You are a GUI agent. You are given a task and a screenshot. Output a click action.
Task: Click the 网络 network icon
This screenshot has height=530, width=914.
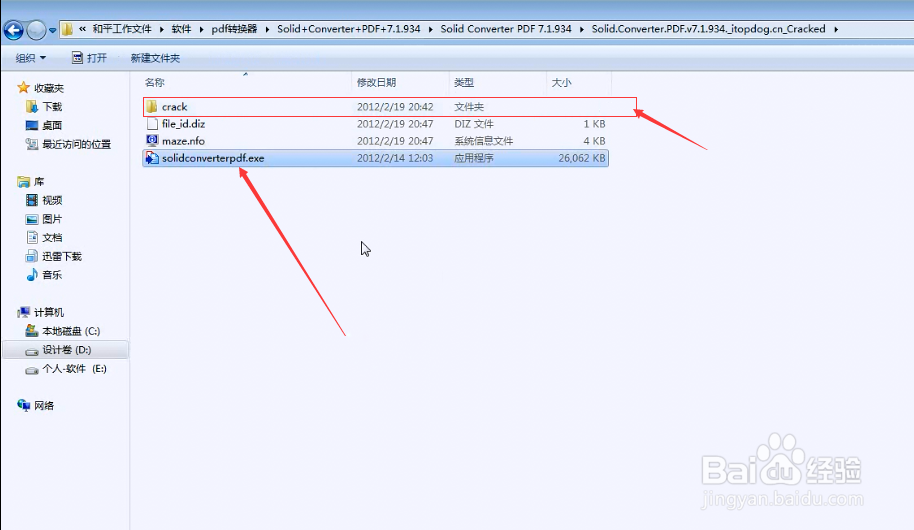[24, 405]
